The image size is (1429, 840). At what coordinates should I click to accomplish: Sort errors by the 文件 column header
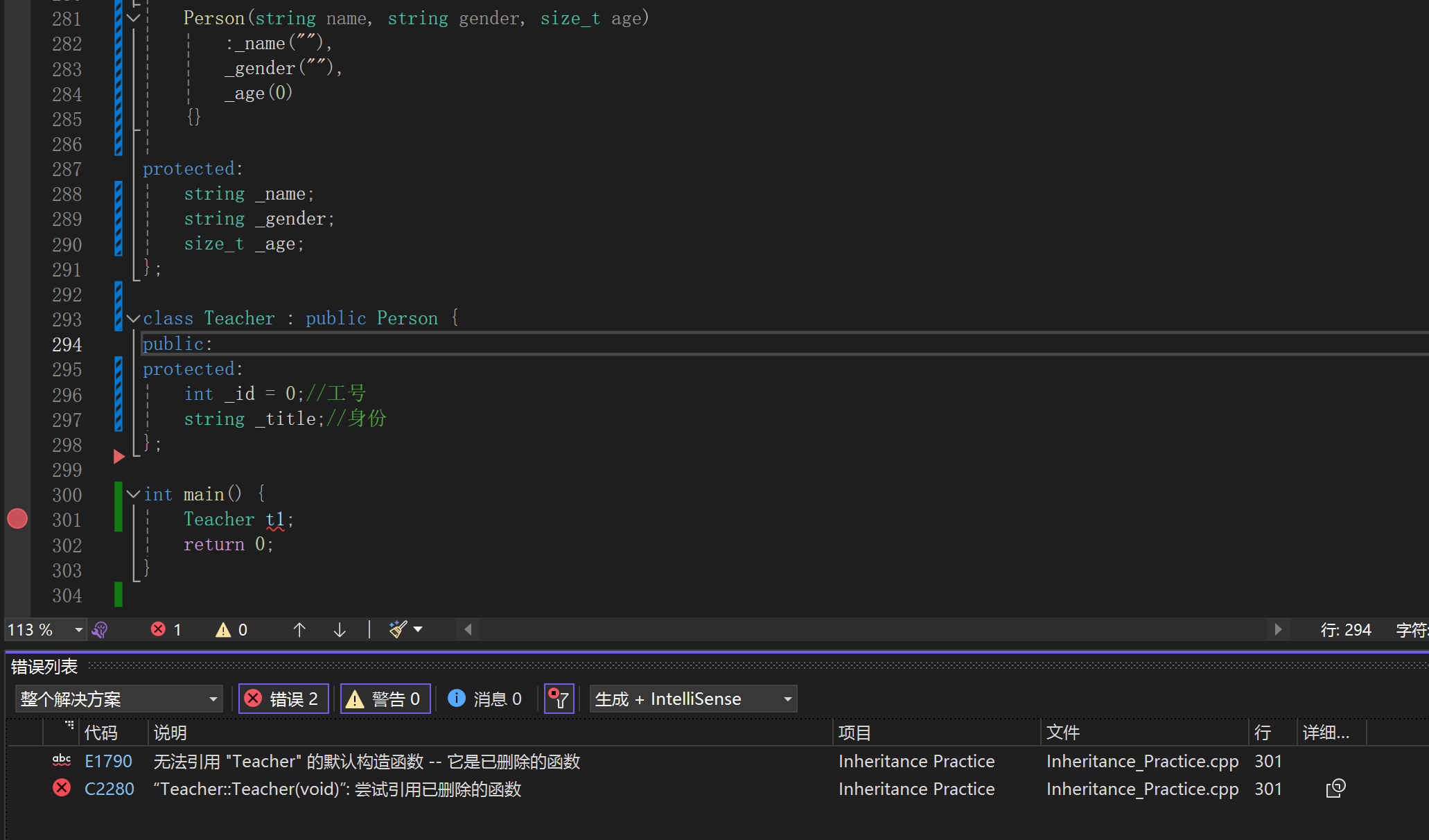(1063, 733)
